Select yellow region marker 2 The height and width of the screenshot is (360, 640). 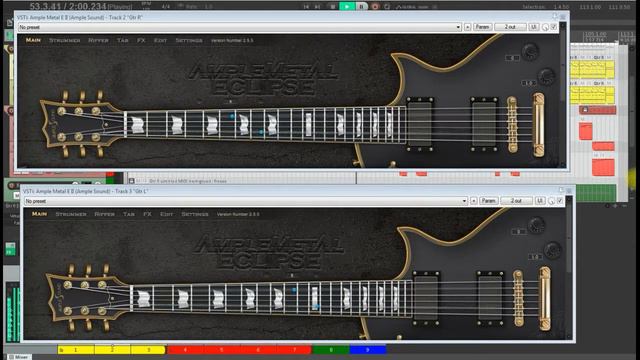[x=113, y=350]
